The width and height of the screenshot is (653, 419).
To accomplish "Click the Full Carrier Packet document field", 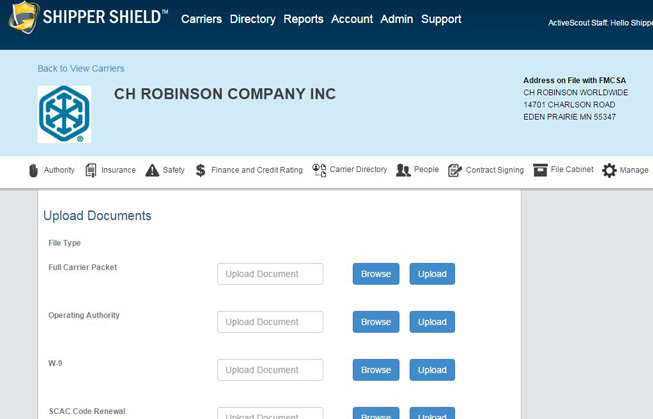I will (270, 274).
